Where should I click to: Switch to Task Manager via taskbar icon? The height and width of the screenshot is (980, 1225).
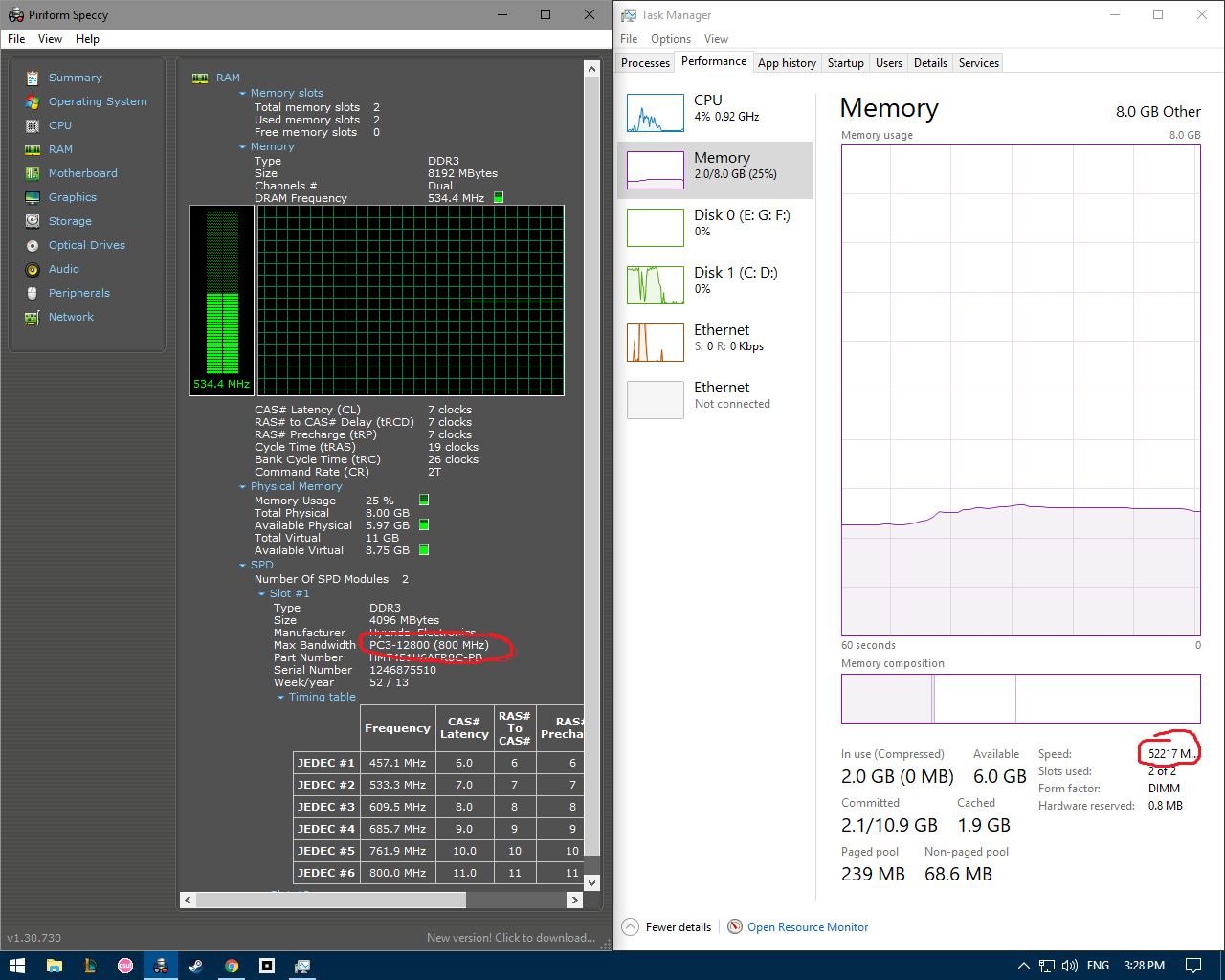[302, 966]
